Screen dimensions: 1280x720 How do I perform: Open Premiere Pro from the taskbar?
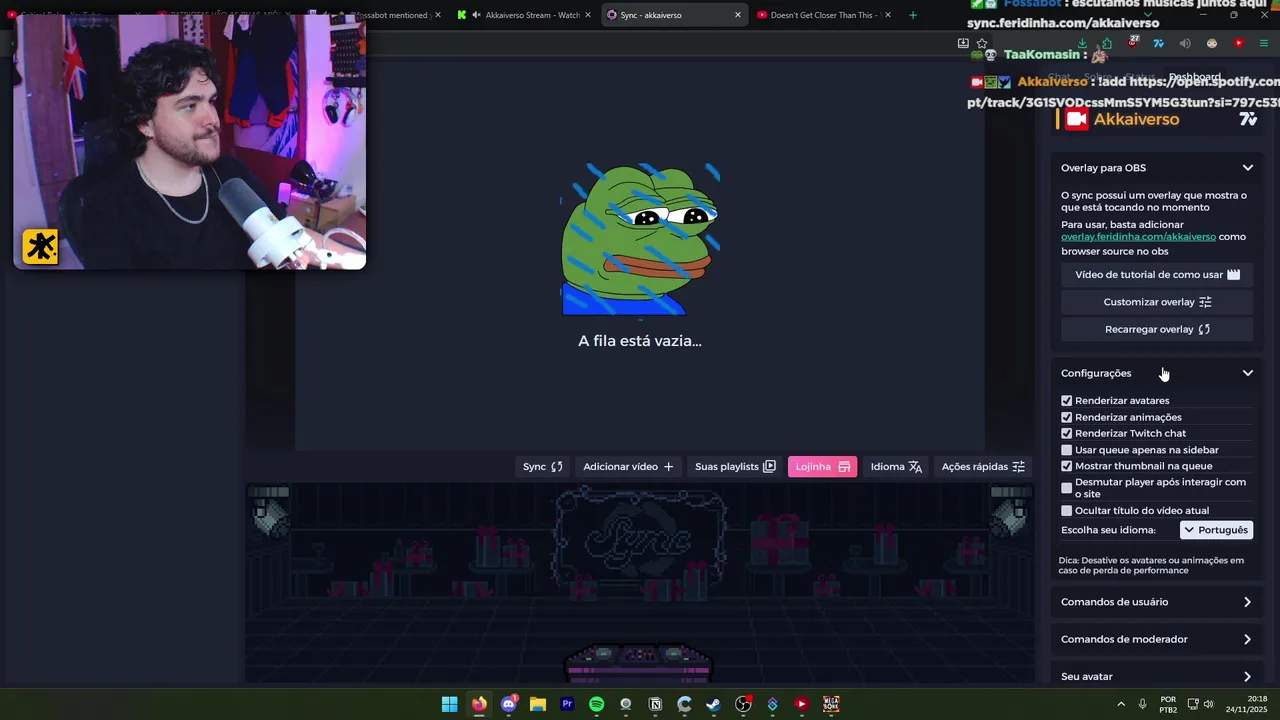point(567,704)
